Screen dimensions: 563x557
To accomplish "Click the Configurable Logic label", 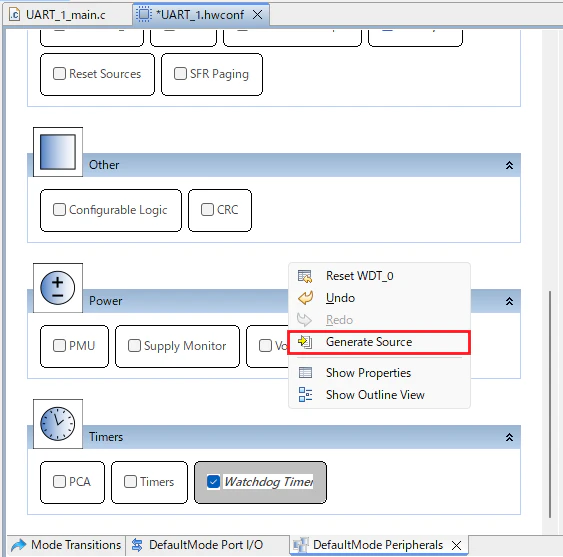I will click(x=118, y=210).
